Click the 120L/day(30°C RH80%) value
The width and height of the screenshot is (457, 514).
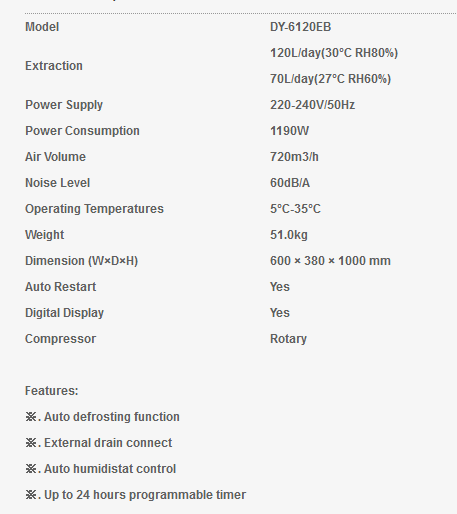point(334,53)
